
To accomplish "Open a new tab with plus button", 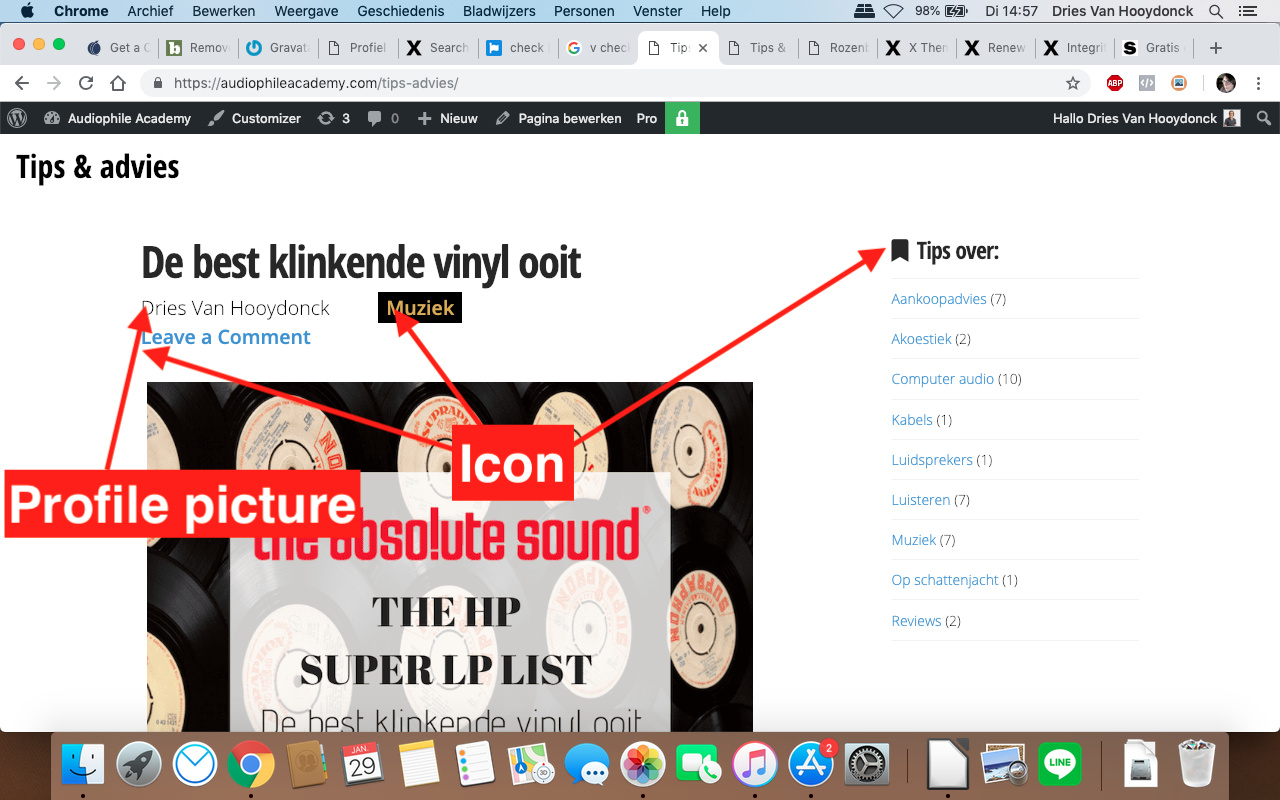I will coord(1216,48).
